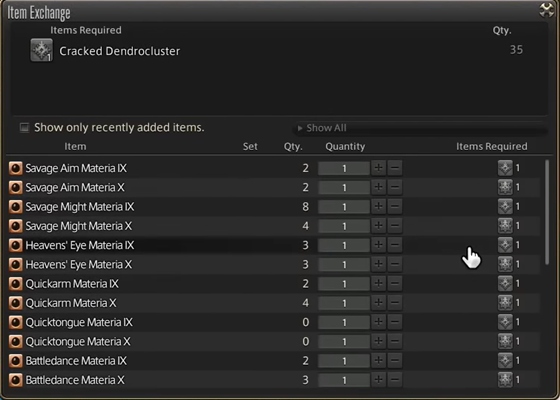Click the Battledance Materia X icon

[15, 380]
